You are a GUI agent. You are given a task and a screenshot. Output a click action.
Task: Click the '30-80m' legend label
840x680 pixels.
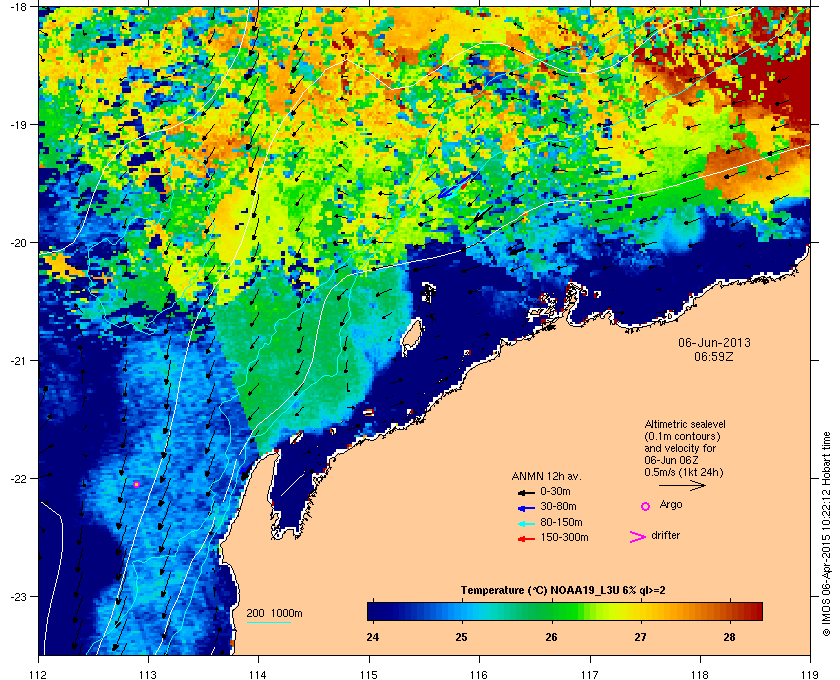click(558, 506)
